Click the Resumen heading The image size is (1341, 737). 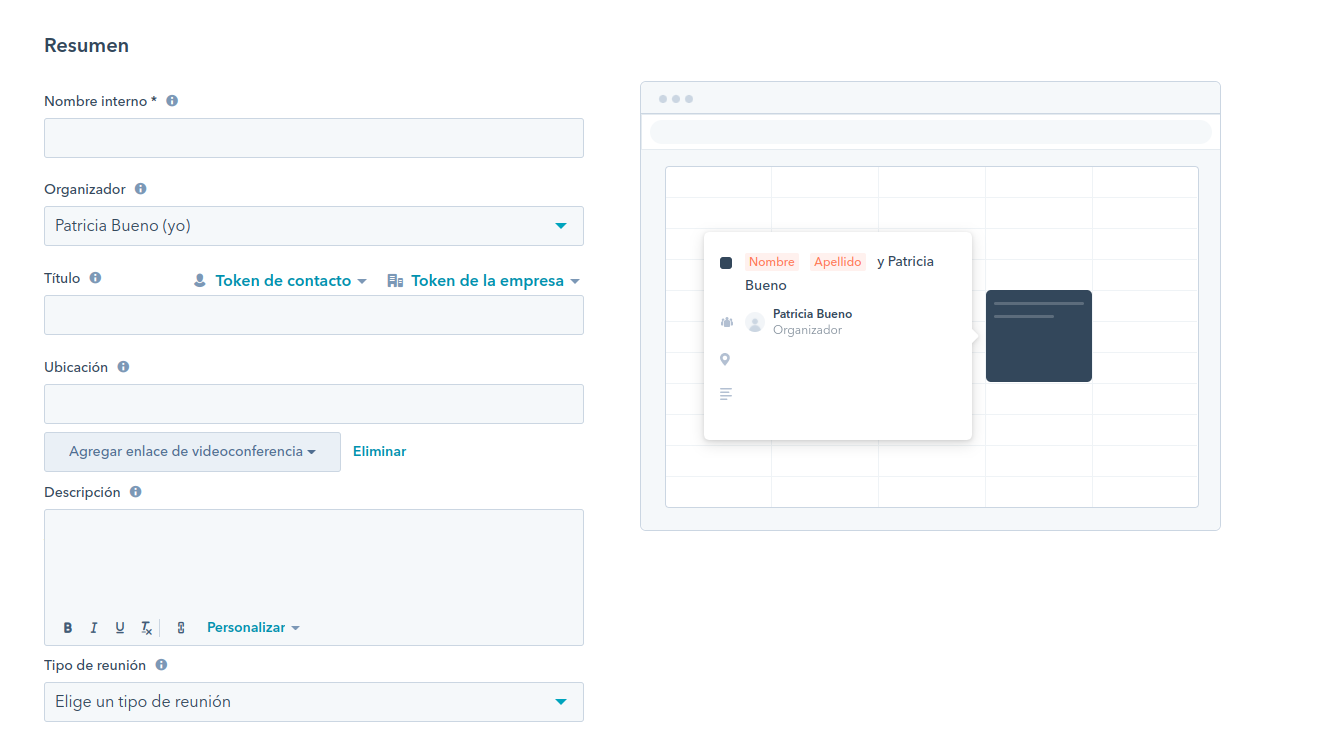click(x=87, y=46)
